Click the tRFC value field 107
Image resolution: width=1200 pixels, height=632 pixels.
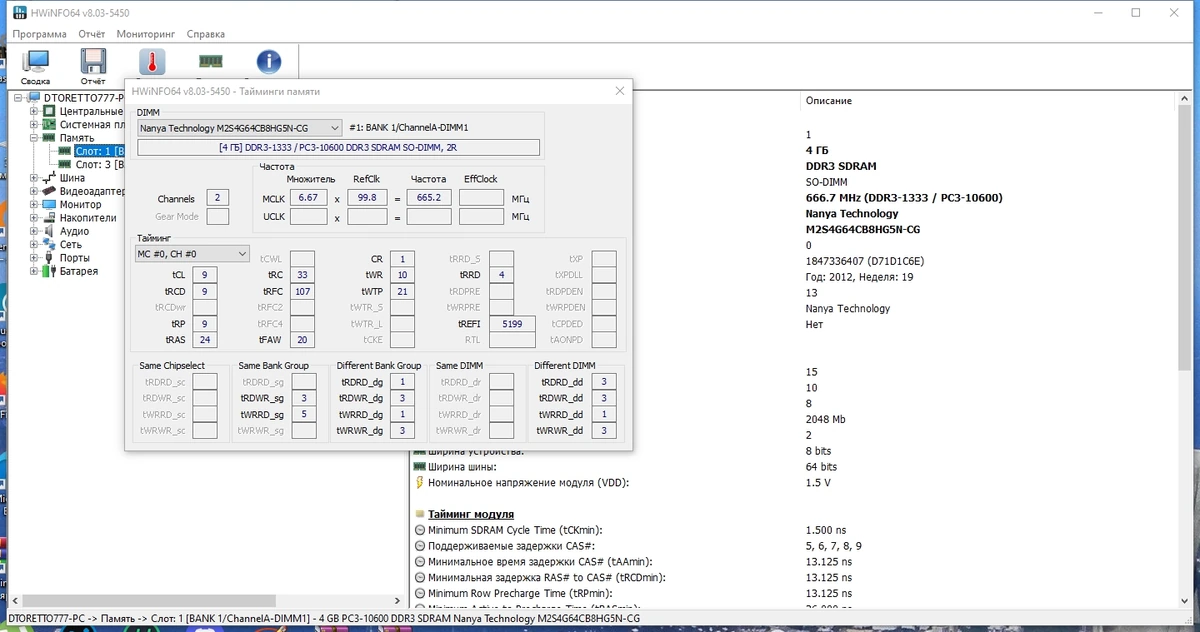[302, 291]
